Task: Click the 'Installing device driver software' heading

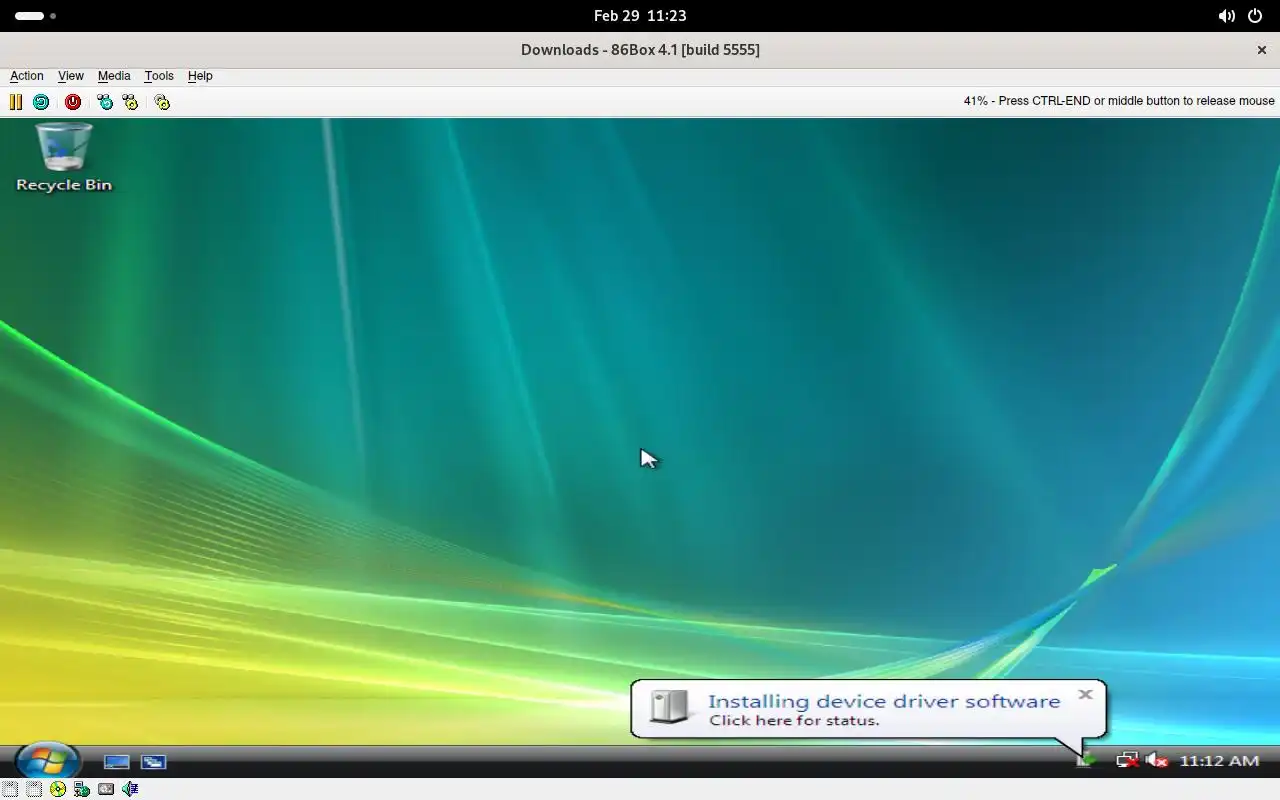Action: pos(884,701)
